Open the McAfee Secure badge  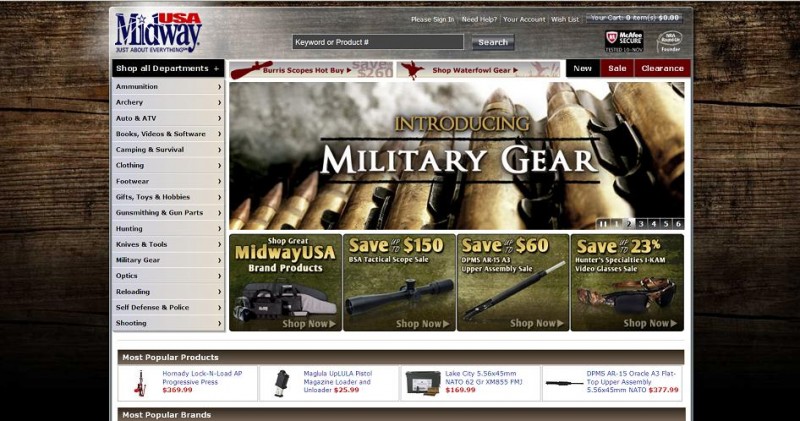pyautogui.click(x=624, y=41)
